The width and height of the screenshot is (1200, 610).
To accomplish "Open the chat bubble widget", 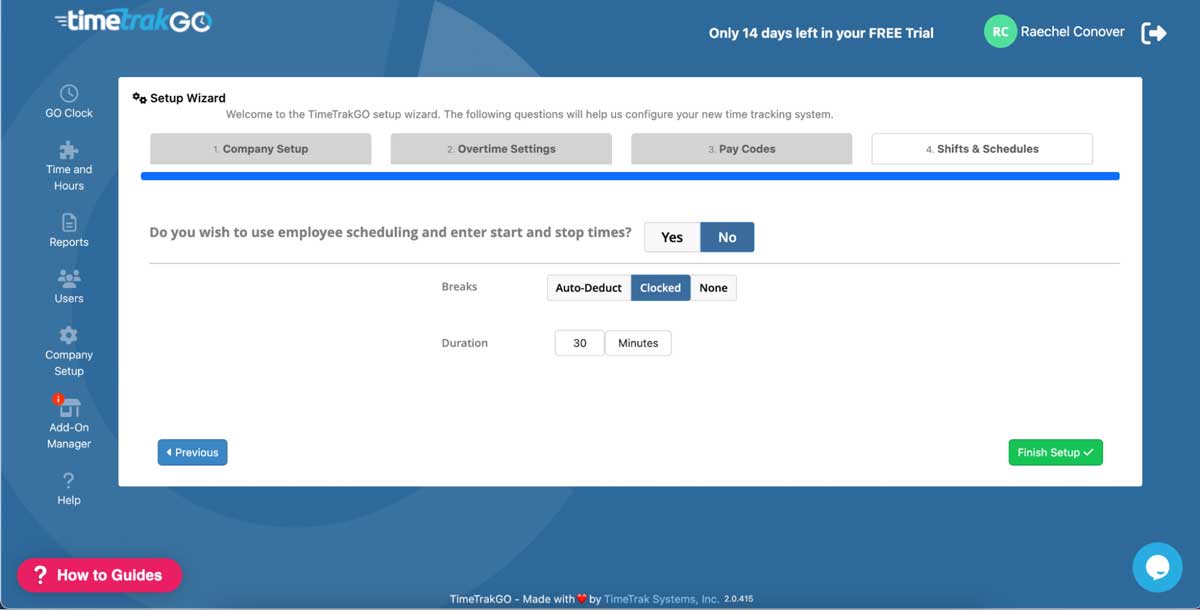I will [1157, 568].
